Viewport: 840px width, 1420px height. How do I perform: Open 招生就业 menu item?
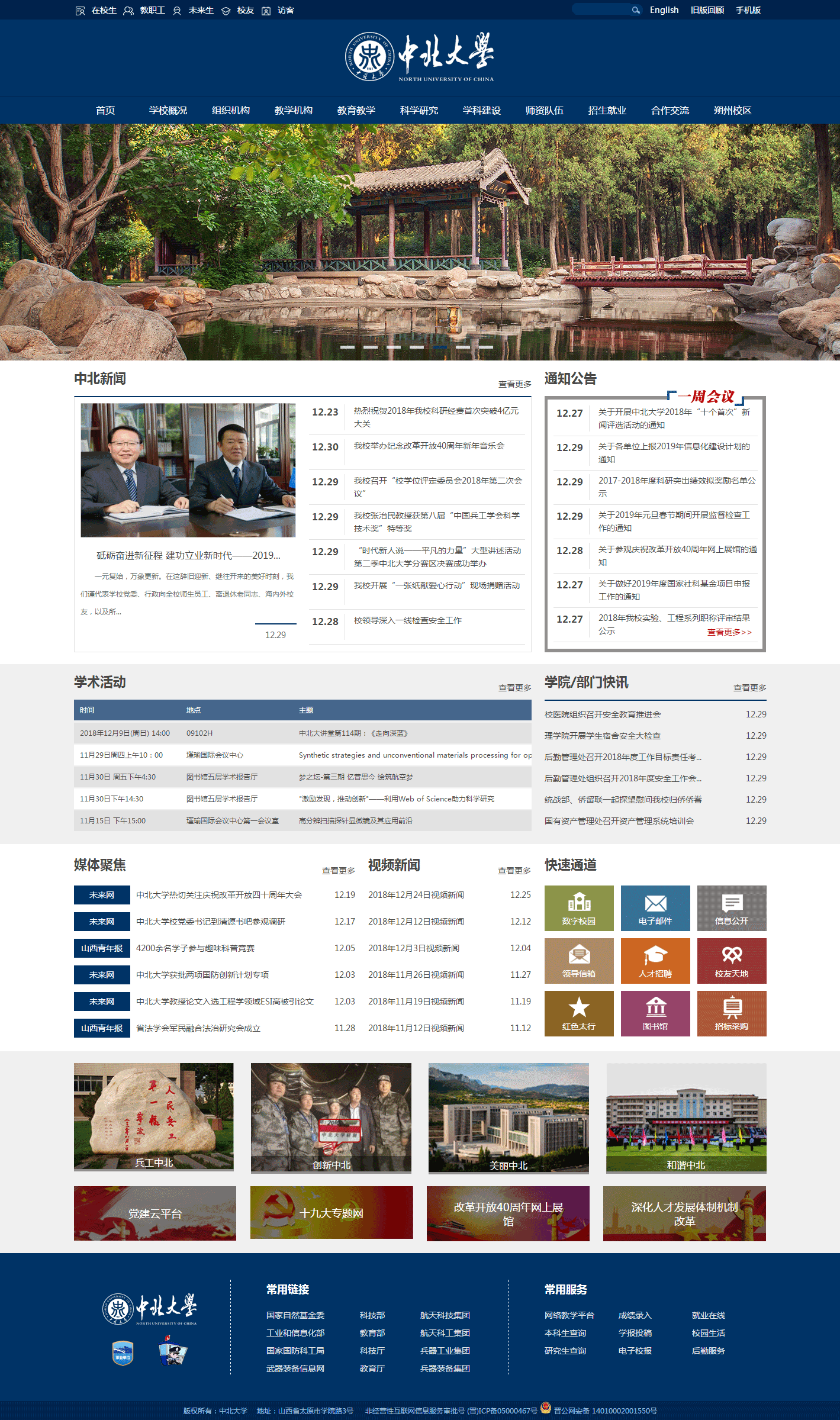pos(607,111)
